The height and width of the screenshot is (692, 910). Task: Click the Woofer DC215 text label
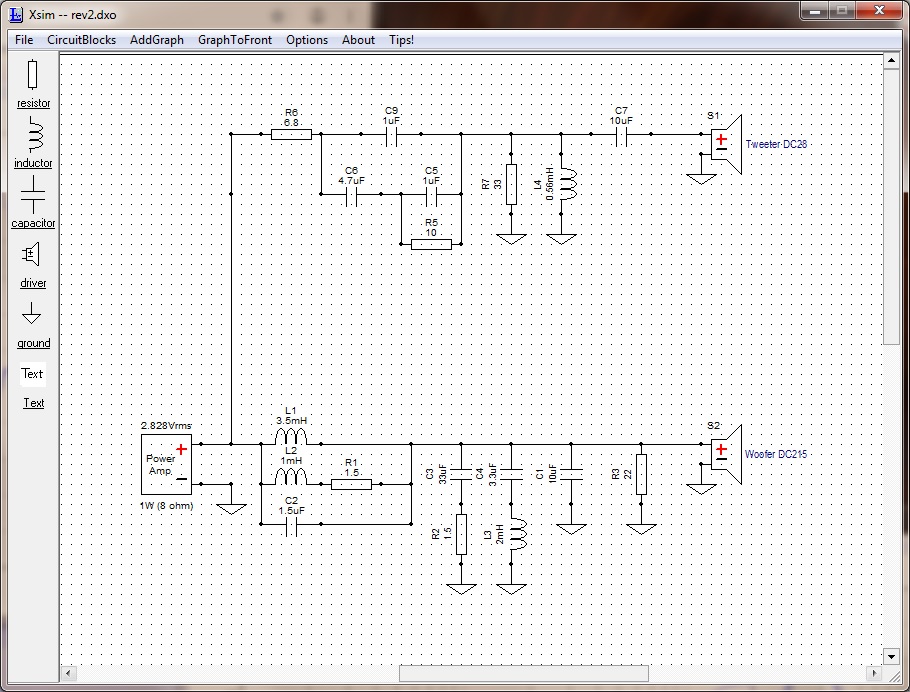[775, 454]
